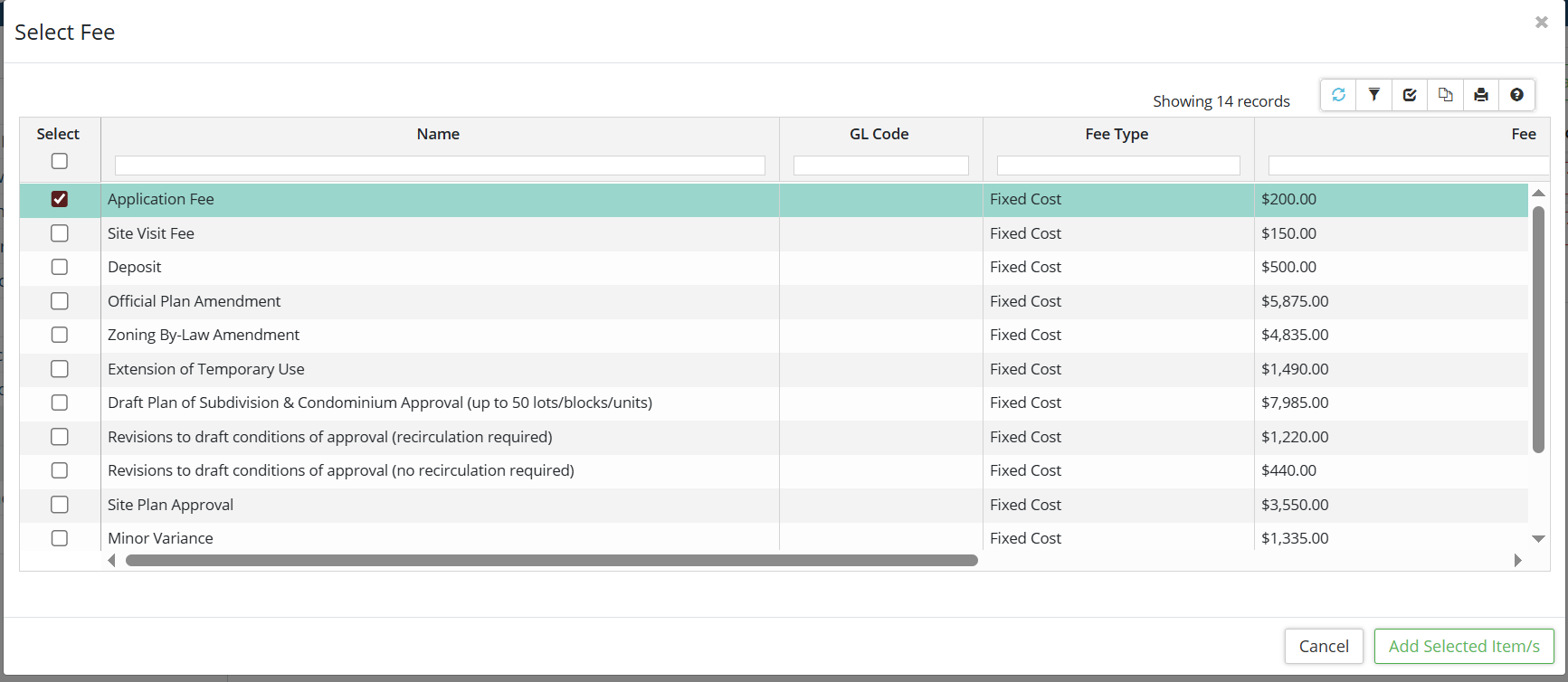1568x682 pixels.
Task: Sort by the GL Code column header
Action: tap(879, 134)
